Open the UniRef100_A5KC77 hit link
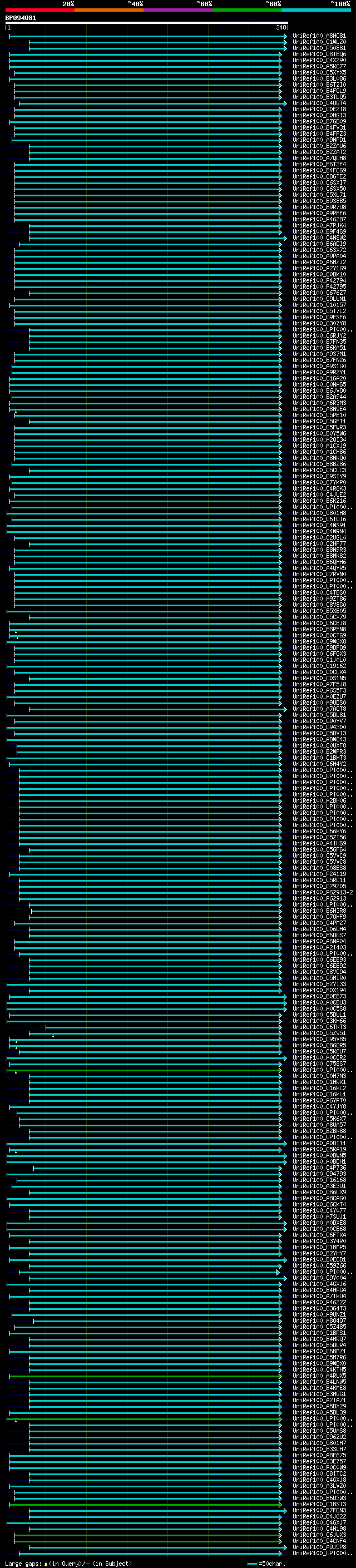Image resolution: width=356 pixels, height=1568 pixels. pyautogui.click(x=319, y=66)
